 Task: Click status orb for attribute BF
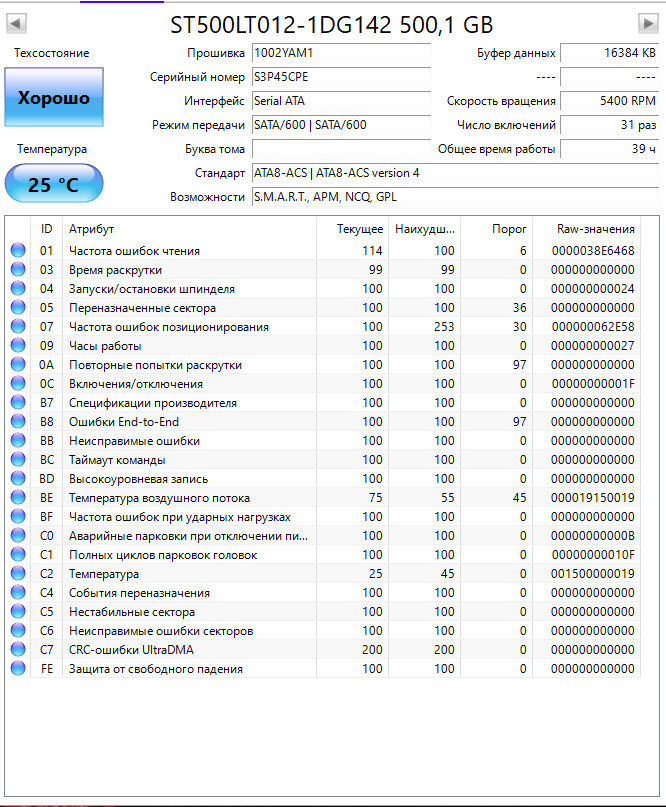point(18,516)
